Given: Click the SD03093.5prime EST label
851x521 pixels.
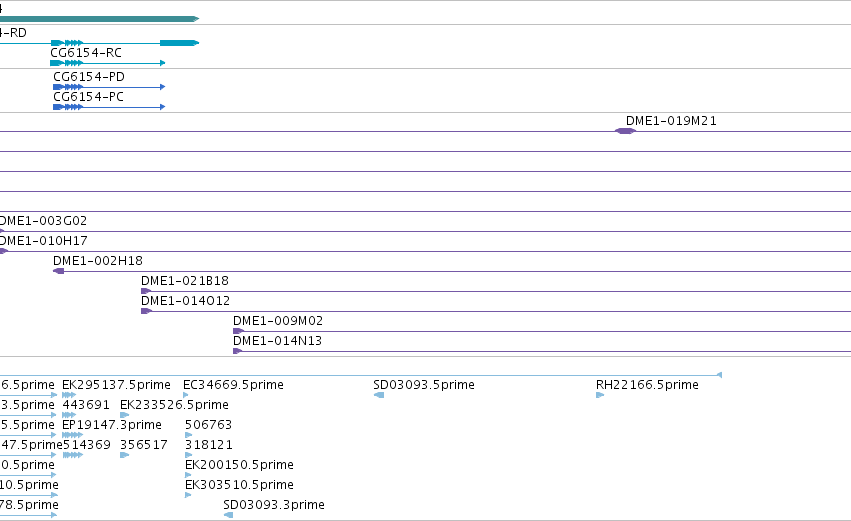Looking at the screenshot, I should pos(424,385).
